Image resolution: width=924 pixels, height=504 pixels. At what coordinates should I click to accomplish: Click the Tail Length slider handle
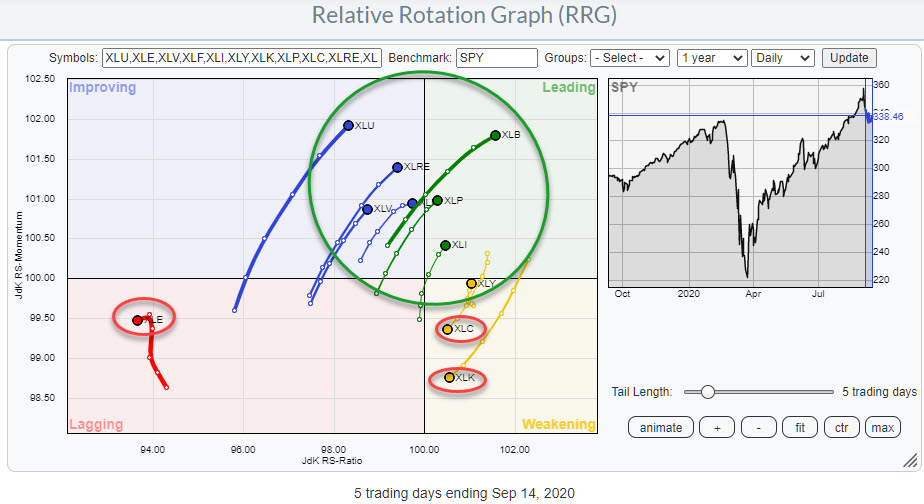(x=708, y=391)
